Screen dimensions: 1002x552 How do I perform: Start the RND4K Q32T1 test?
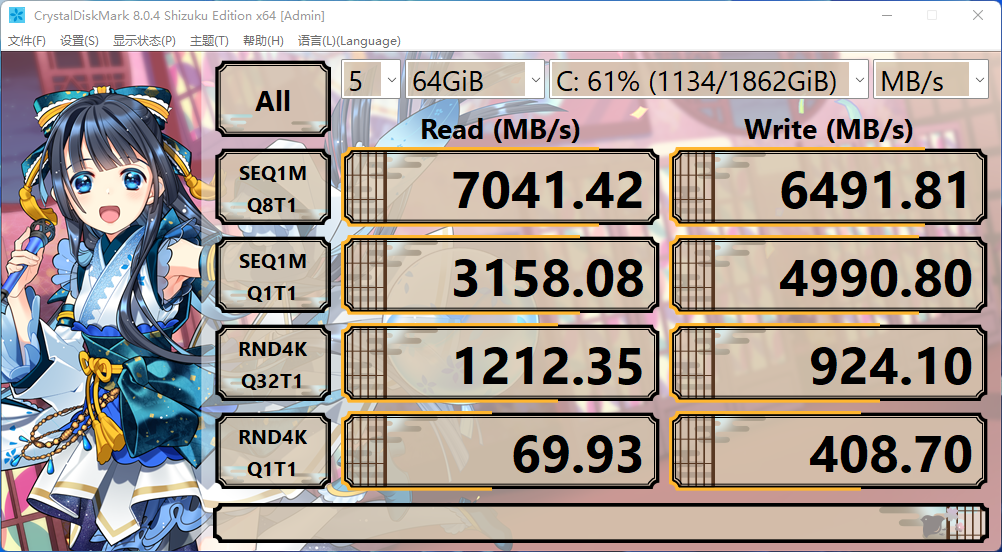click(273, 364)
